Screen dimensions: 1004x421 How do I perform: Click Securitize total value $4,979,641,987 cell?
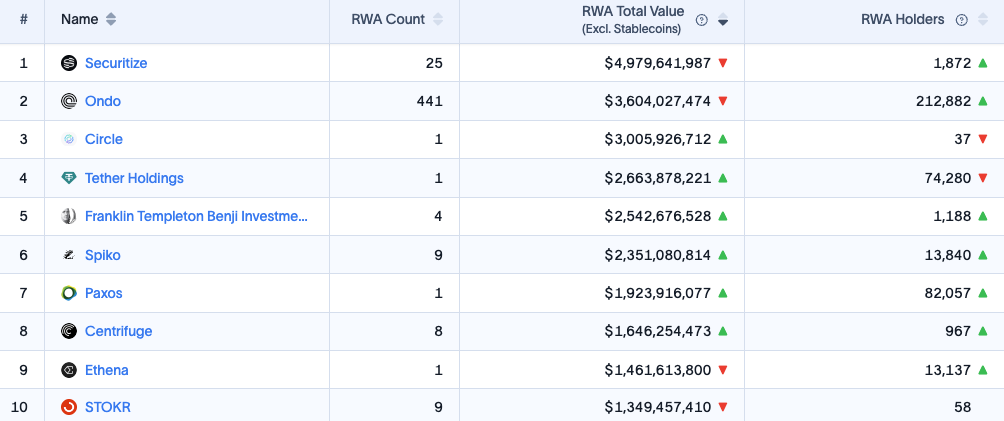(658, 63)
